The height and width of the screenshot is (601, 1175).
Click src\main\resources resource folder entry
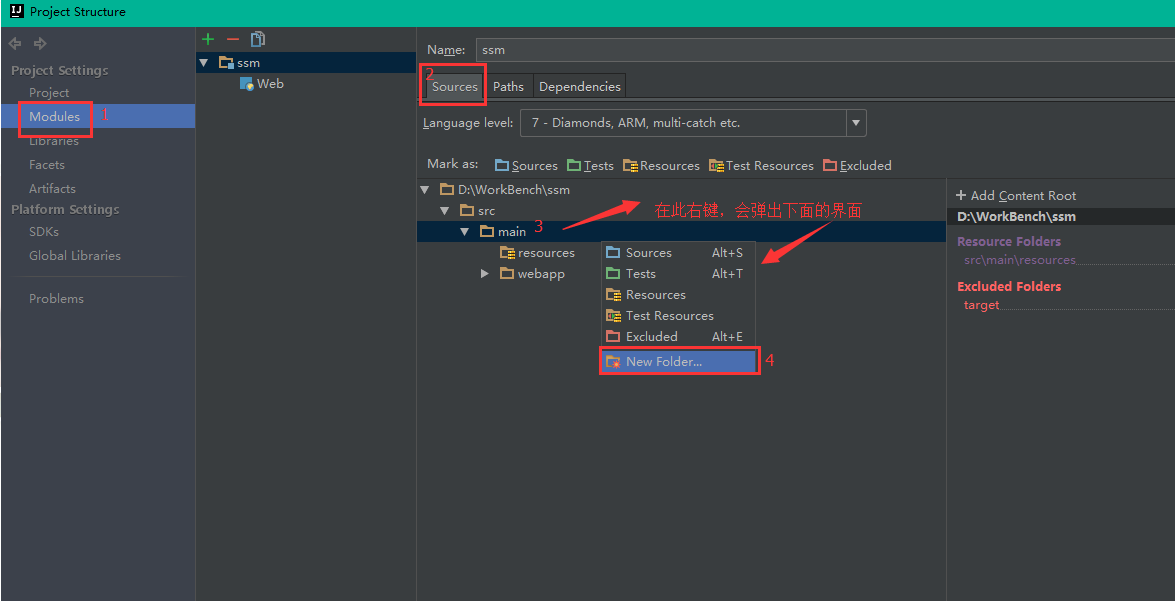coord(1019,260)
